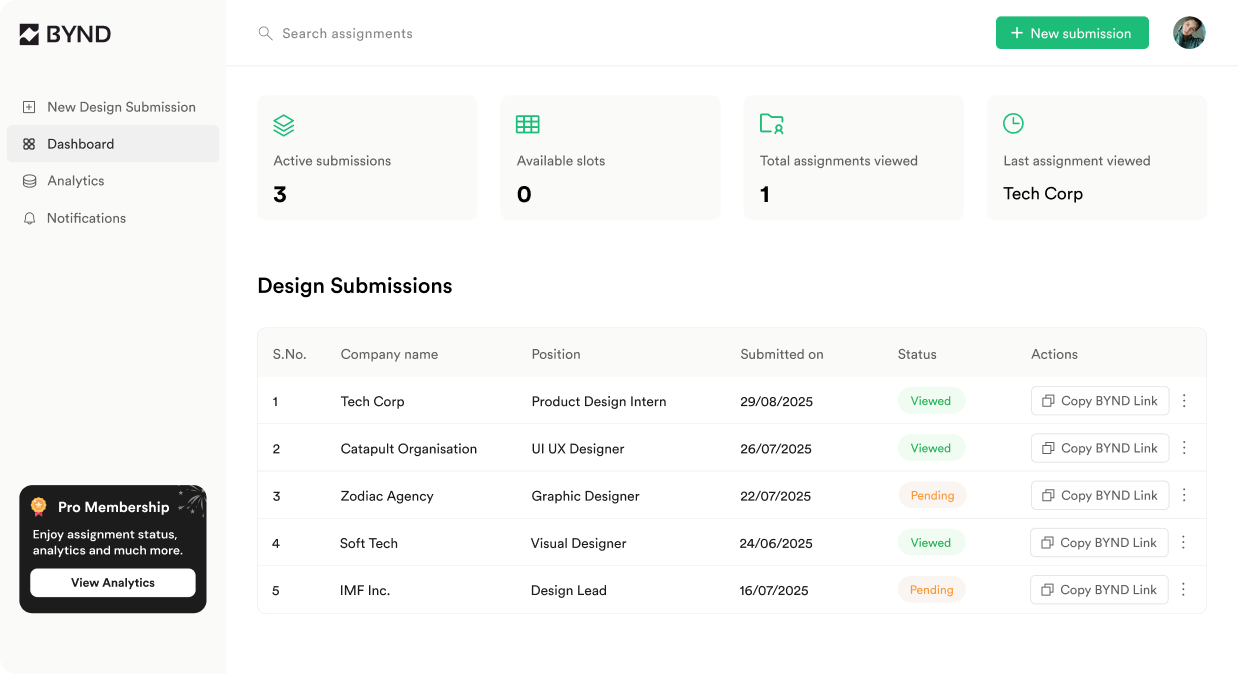This screenshot has height=674, width=1239.
Task: Click the Notifications bell icon in sidebar
Action: 29,218
